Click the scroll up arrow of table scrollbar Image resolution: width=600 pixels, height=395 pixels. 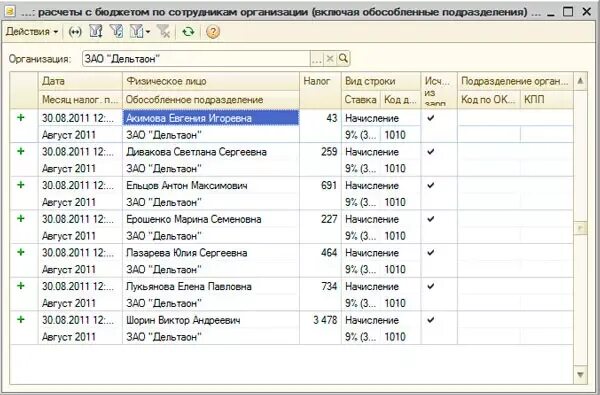pos(580,81)
